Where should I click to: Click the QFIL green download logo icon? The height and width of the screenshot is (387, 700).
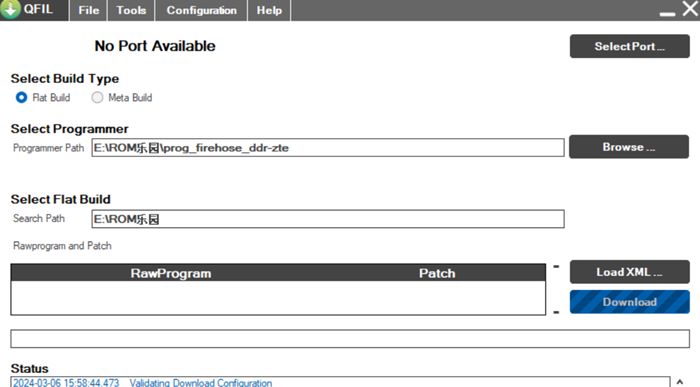tap(10, 9)
